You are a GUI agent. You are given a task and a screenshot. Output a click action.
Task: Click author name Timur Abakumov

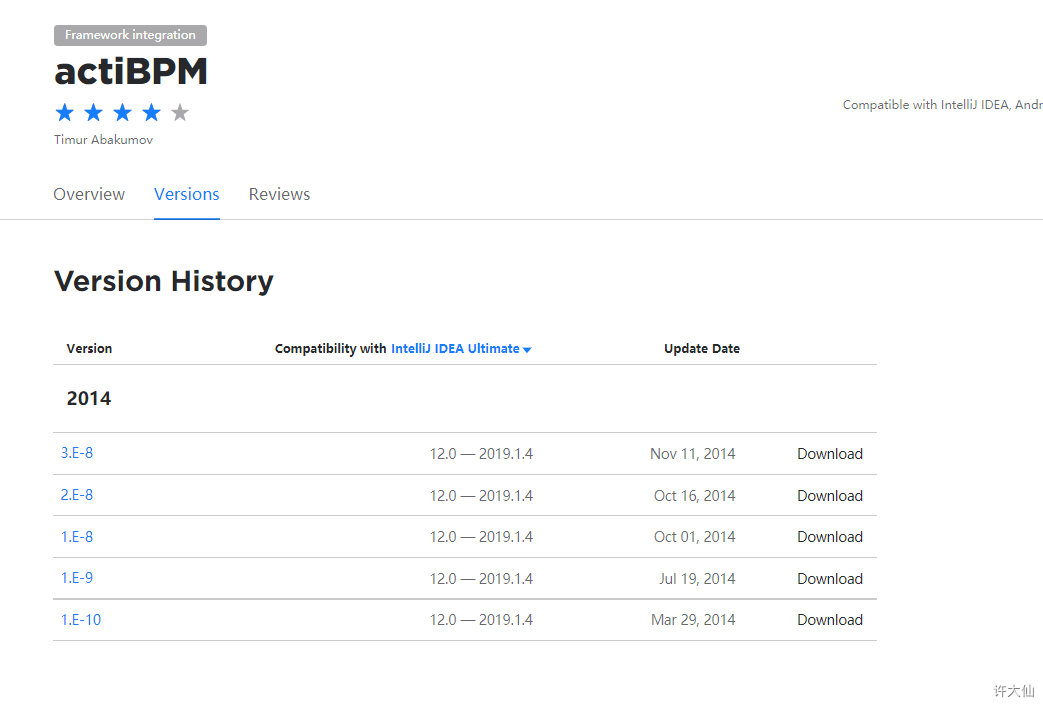[x=103, y=140]
